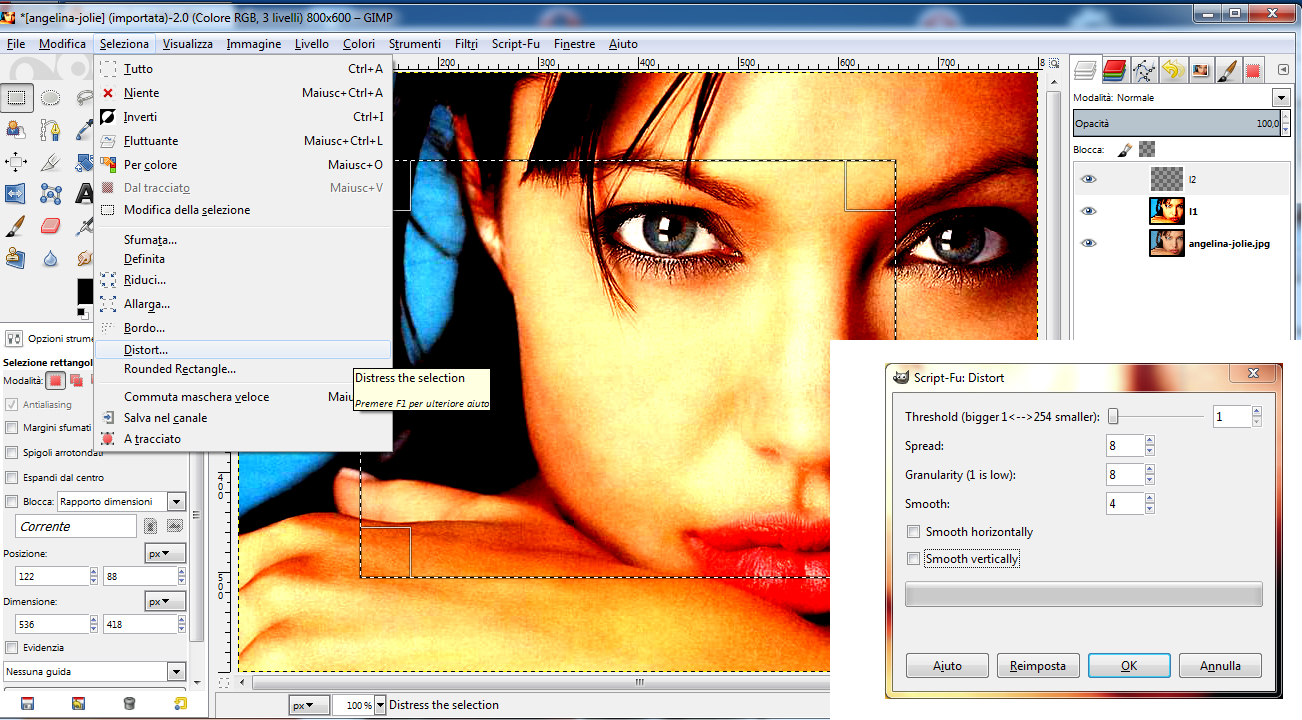The image size is (1302, 720).
Task: Enable Smooth vertically checkbox
Action: pos(913,559)
